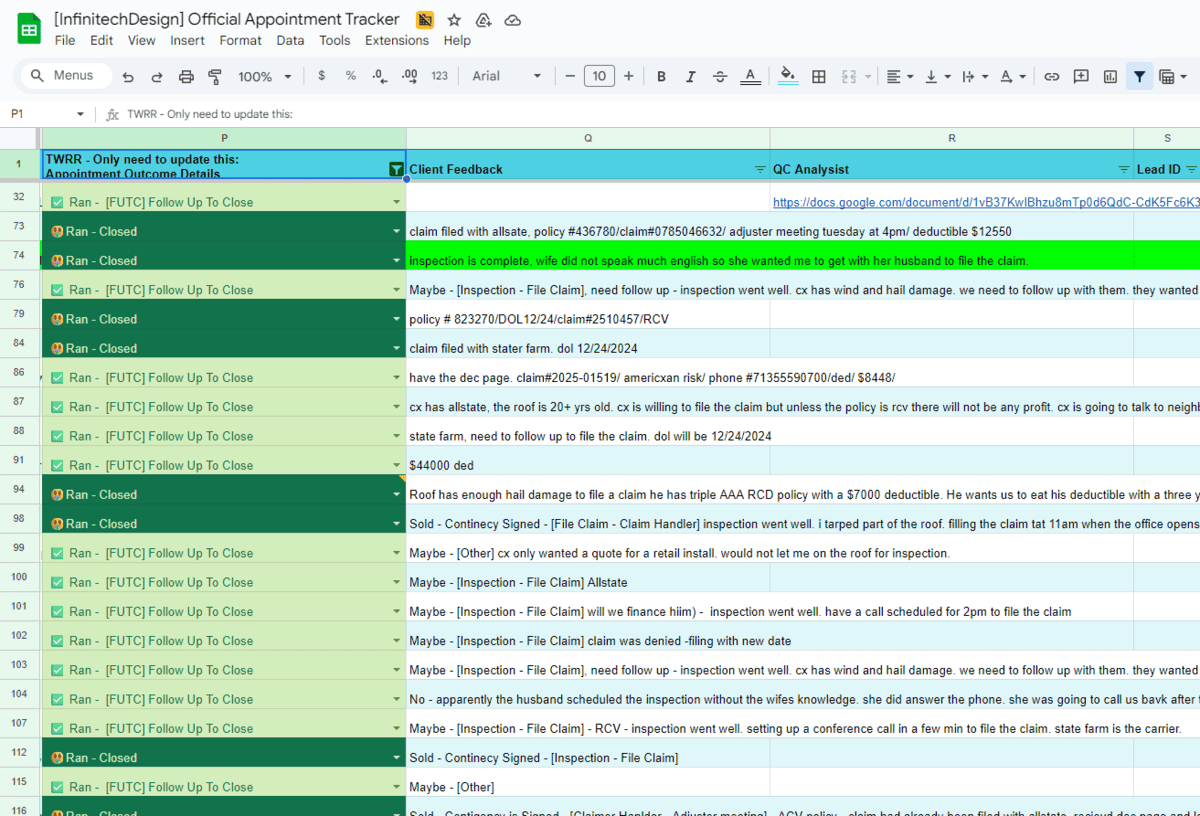Toggle the filter button in toolbar

[1139, 76]
